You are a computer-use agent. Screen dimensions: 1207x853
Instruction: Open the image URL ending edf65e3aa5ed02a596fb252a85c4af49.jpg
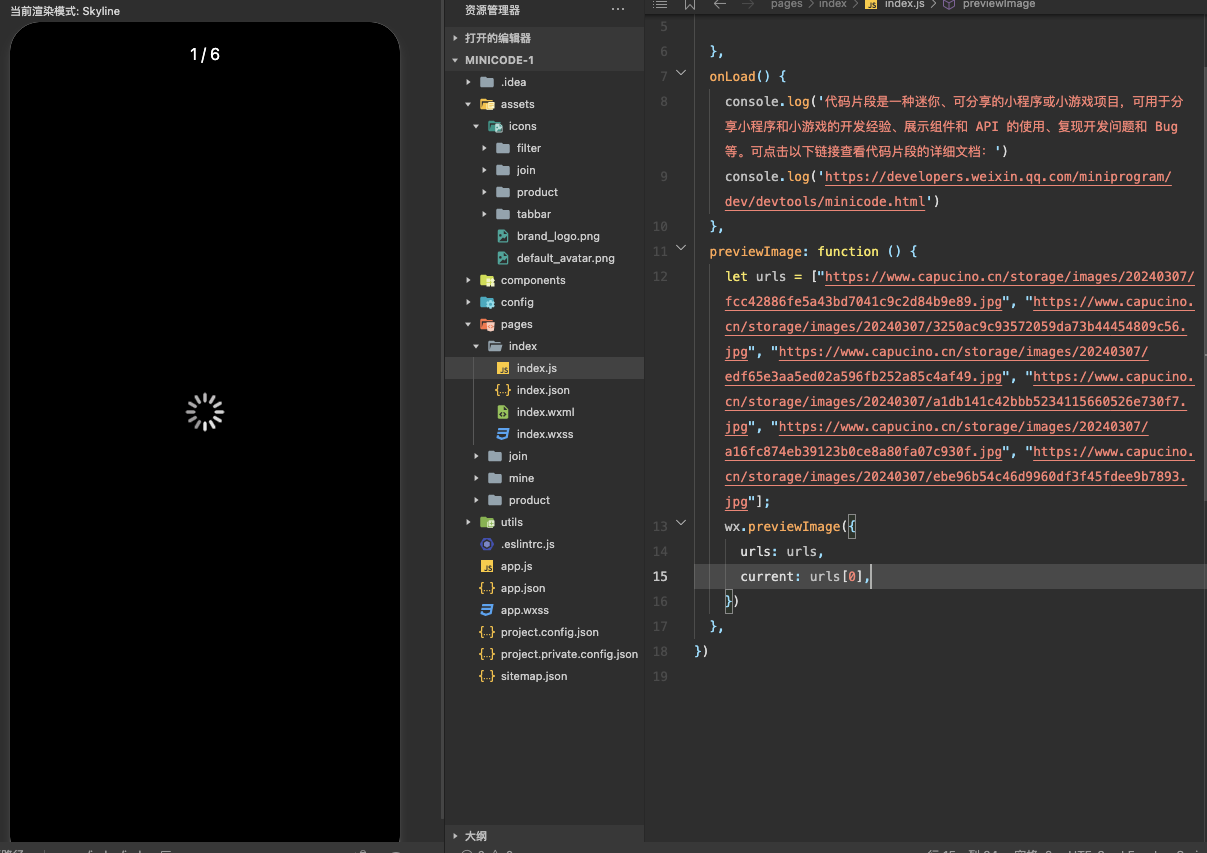coord(937,364)
